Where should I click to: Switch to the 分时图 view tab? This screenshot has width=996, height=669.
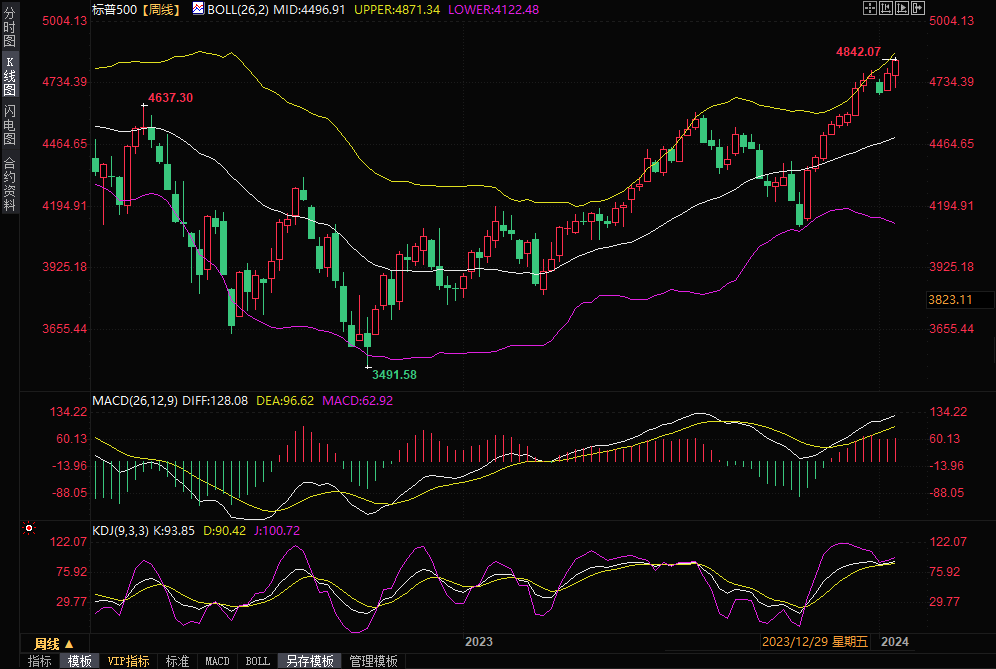[9, 29]
